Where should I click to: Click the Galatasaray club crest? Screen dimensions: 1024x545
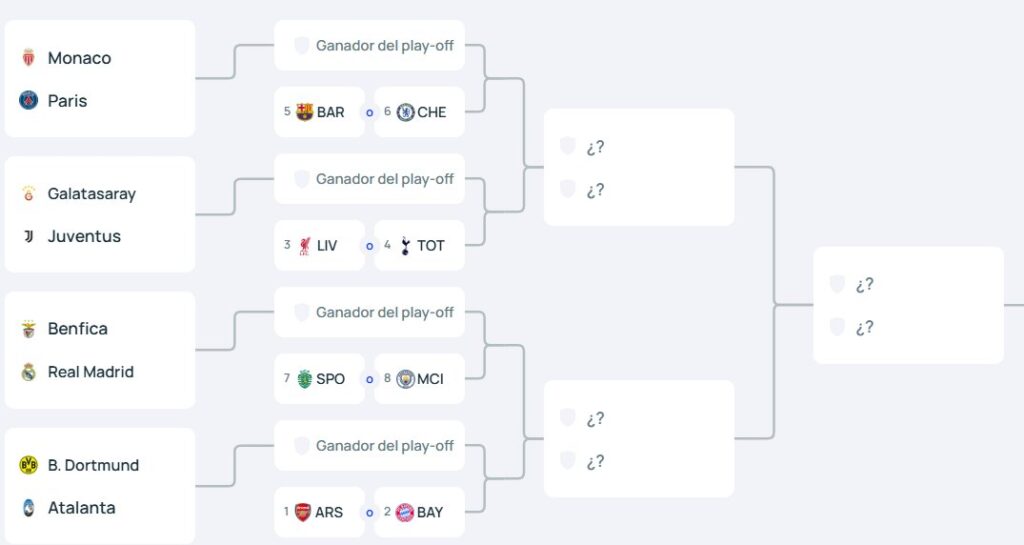(x=28, y=194)
